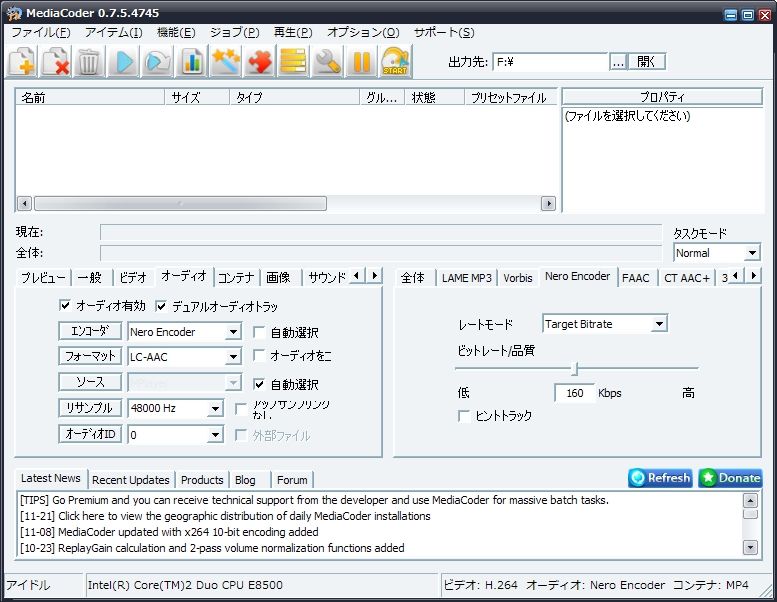Switch to the Vorbis tab
777x602 pixels.
pyautogui.click(x=517, y=278)
